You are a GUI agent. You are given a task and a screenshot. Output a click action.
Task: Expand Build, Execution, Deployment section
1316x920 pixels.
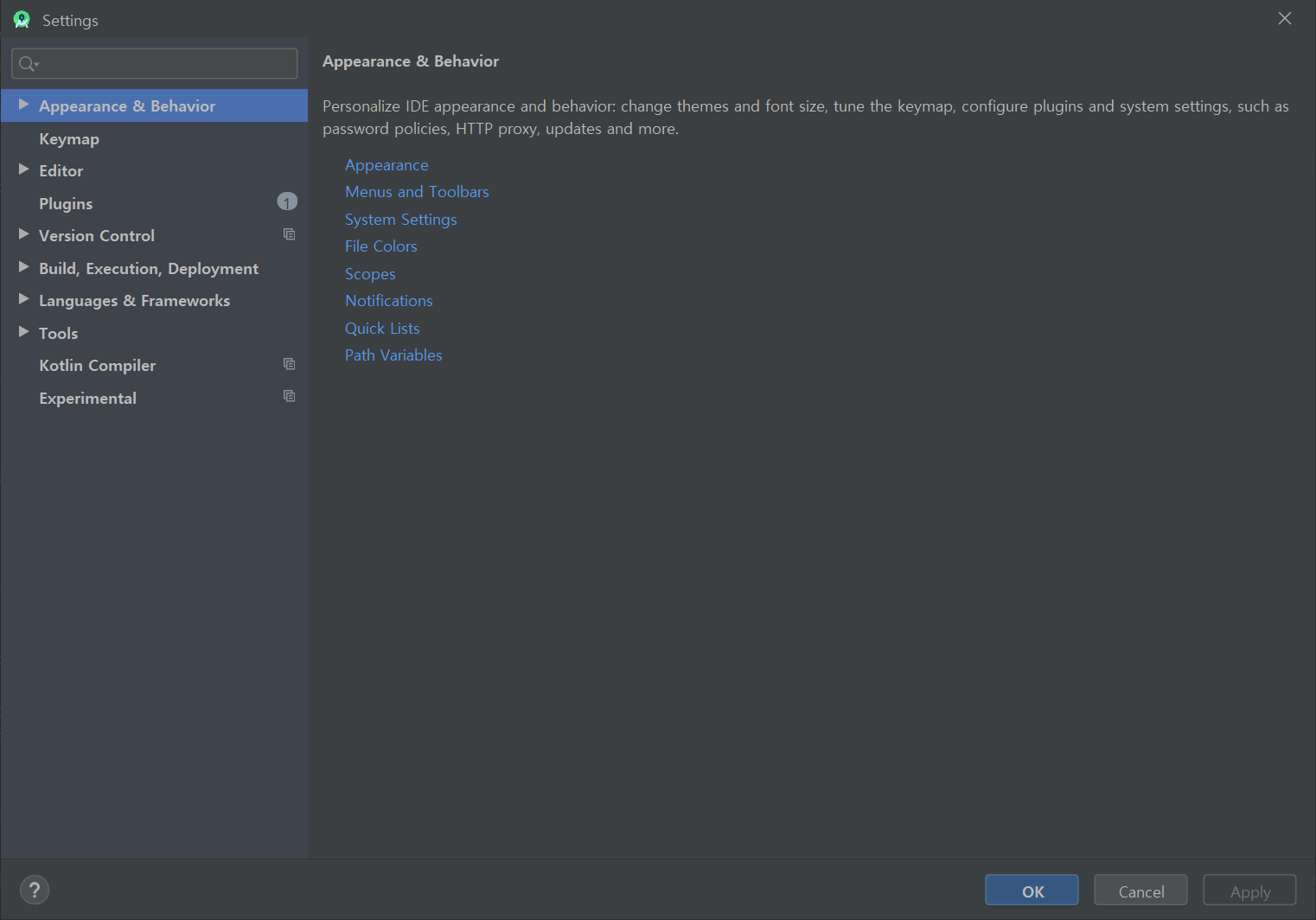point(24,267)
